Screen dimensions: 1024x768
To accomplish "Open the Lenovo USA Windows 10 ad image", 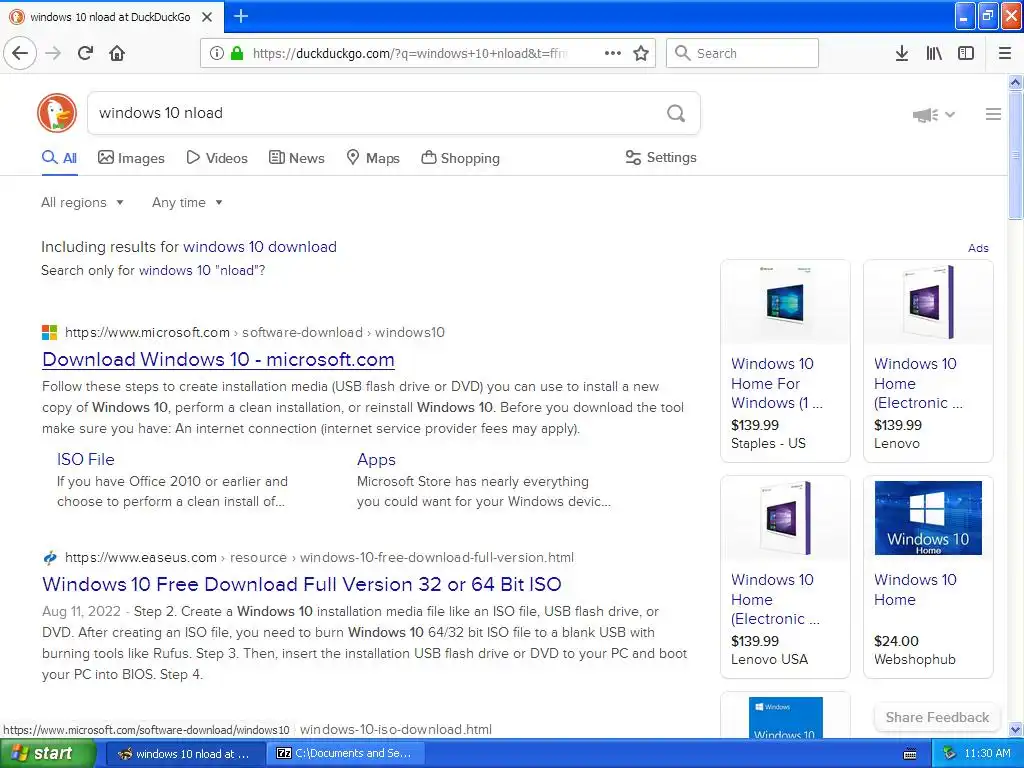I will [785, 519].
